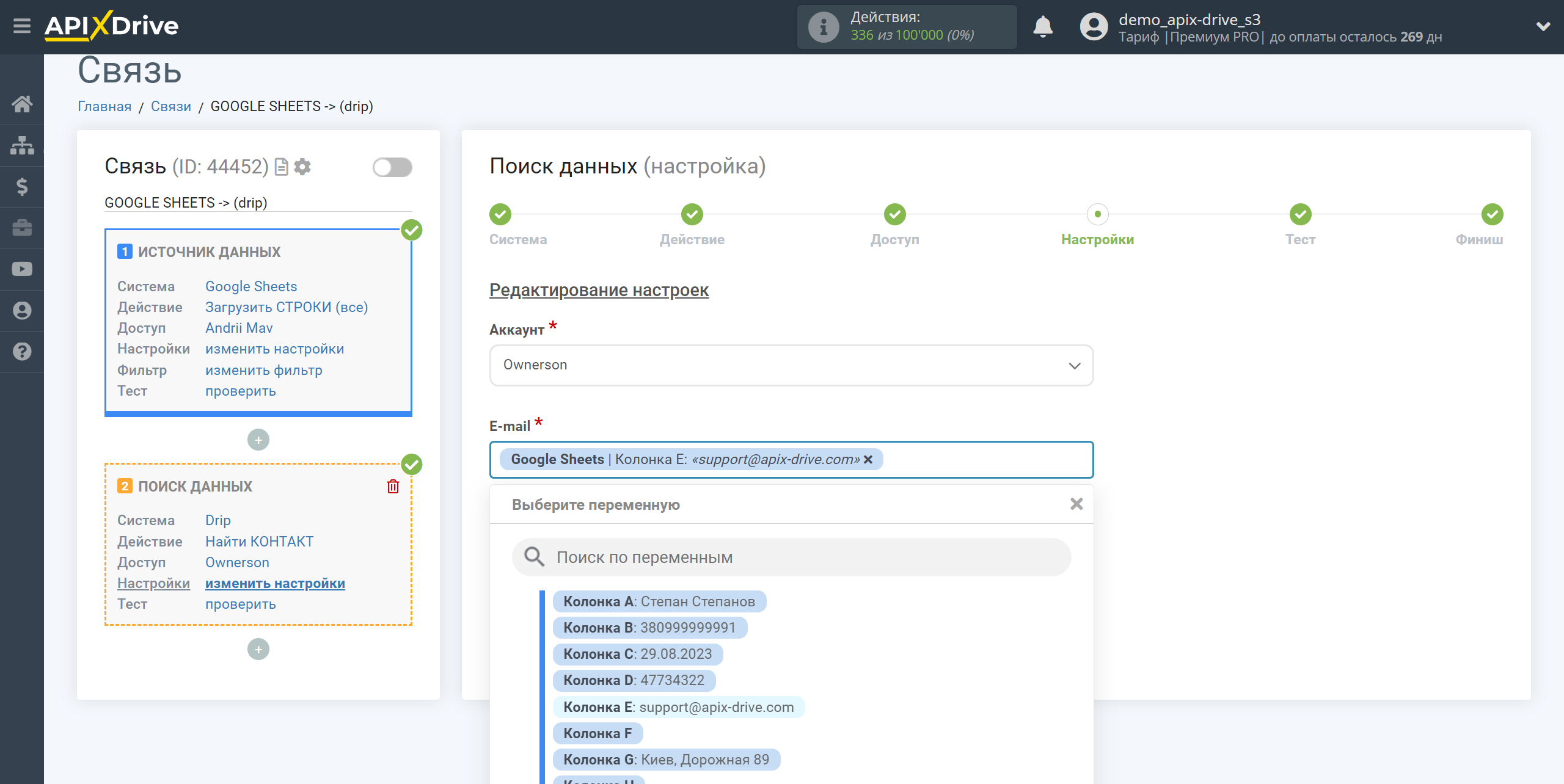This screenshot has height=784, width=1564.
Task: Select variable Колонка F
Action: (x=597, y=733)
